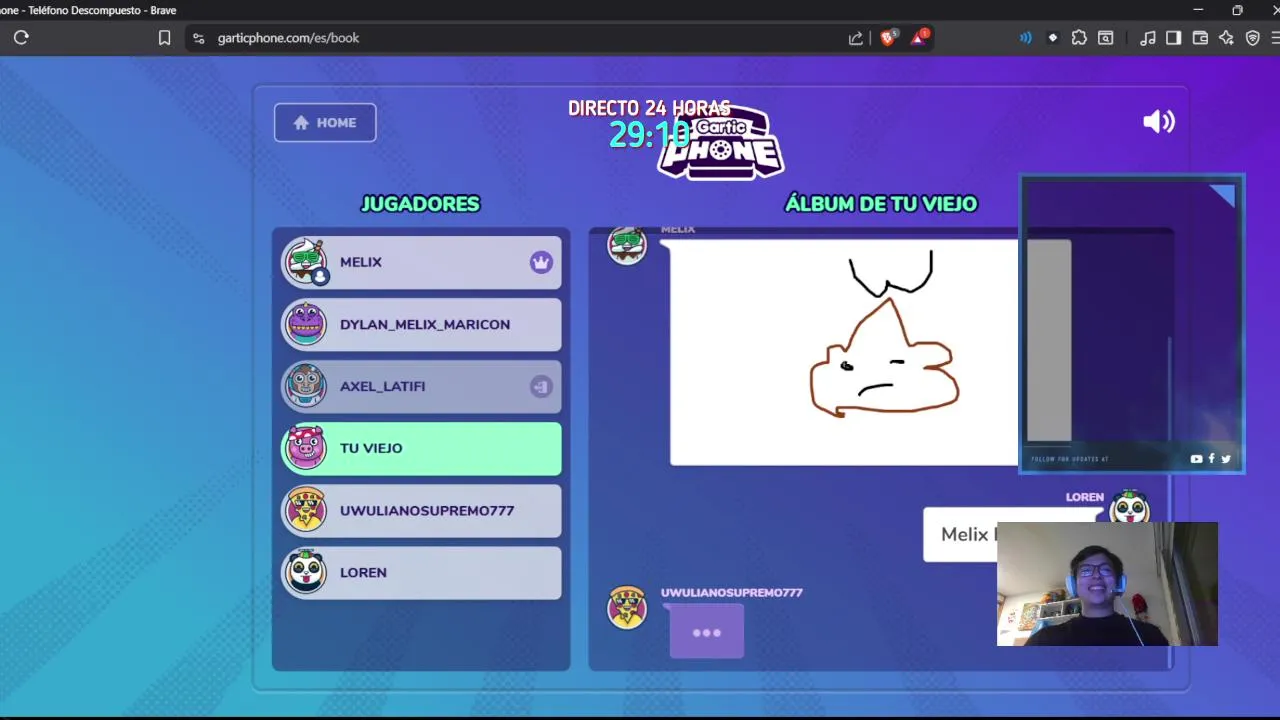Click the share page icon
This screenshot has width=1280, height=720.
pos(856,38)
